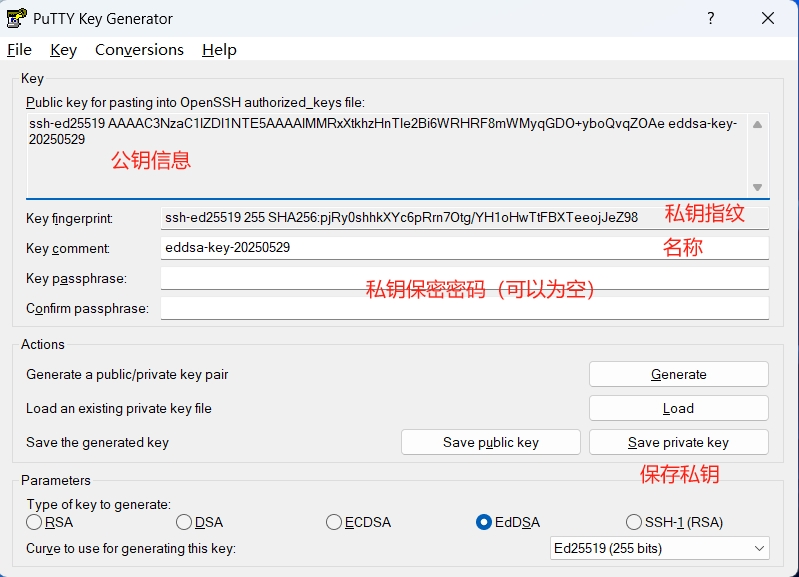
Task: Open the Conversions menu
Action: coord(139,49)
